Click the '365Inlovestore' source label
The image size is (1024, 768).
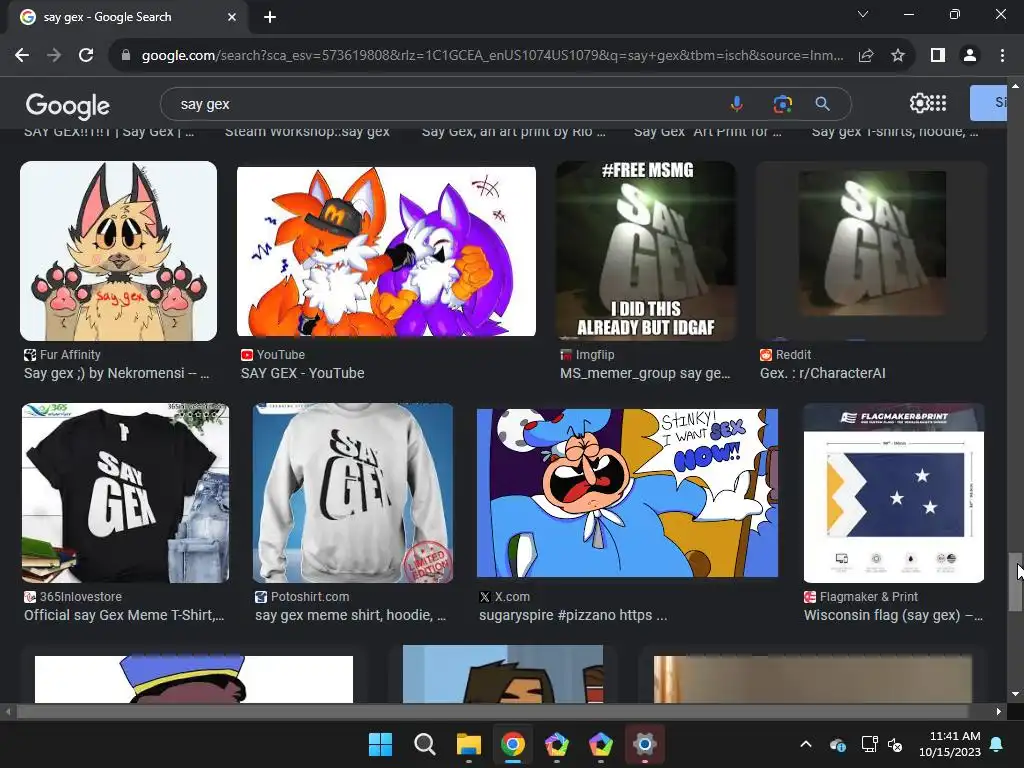coord(80,597)
